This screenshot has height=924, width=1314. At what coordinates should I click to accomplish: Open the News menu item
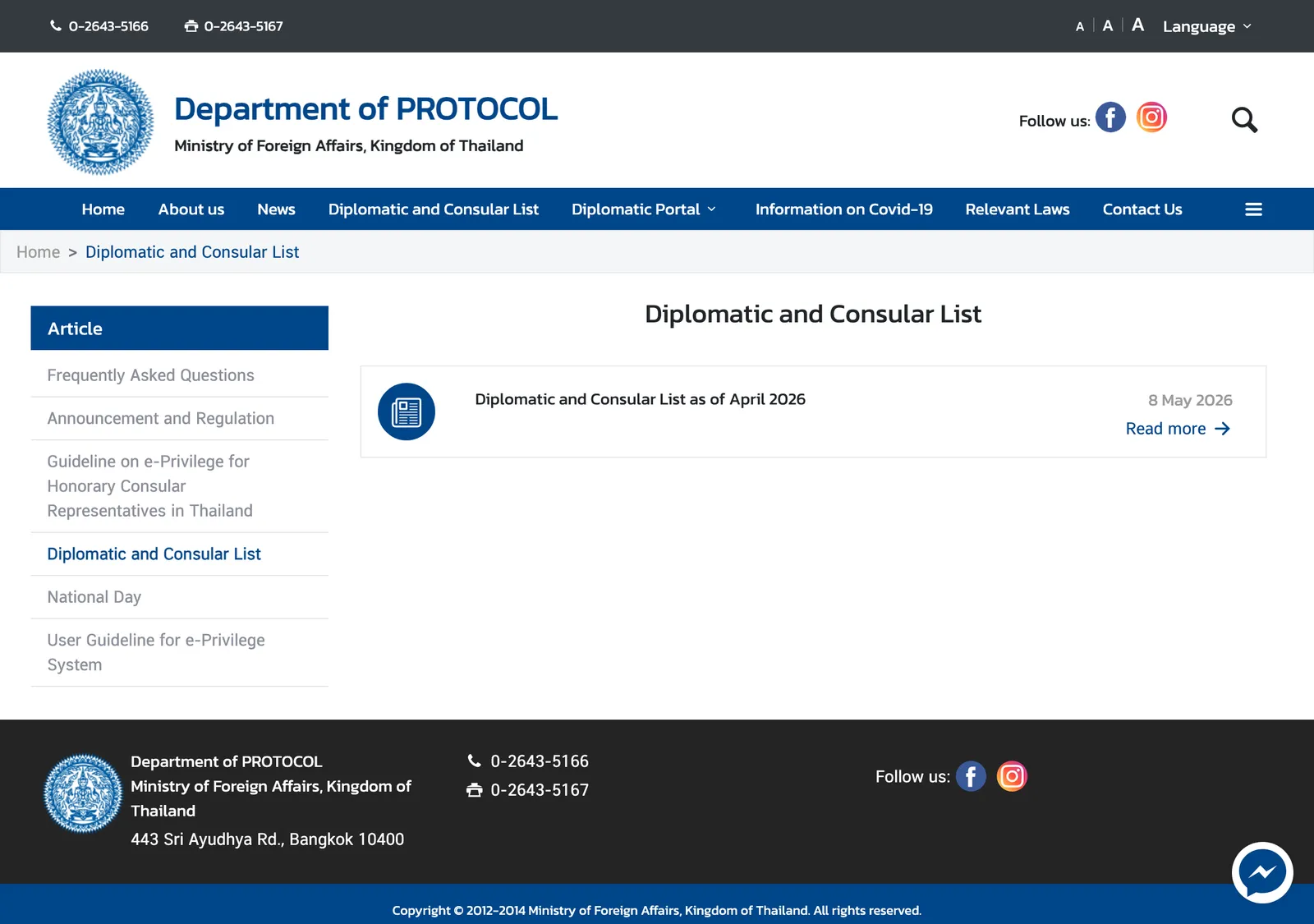coord(276,209)
